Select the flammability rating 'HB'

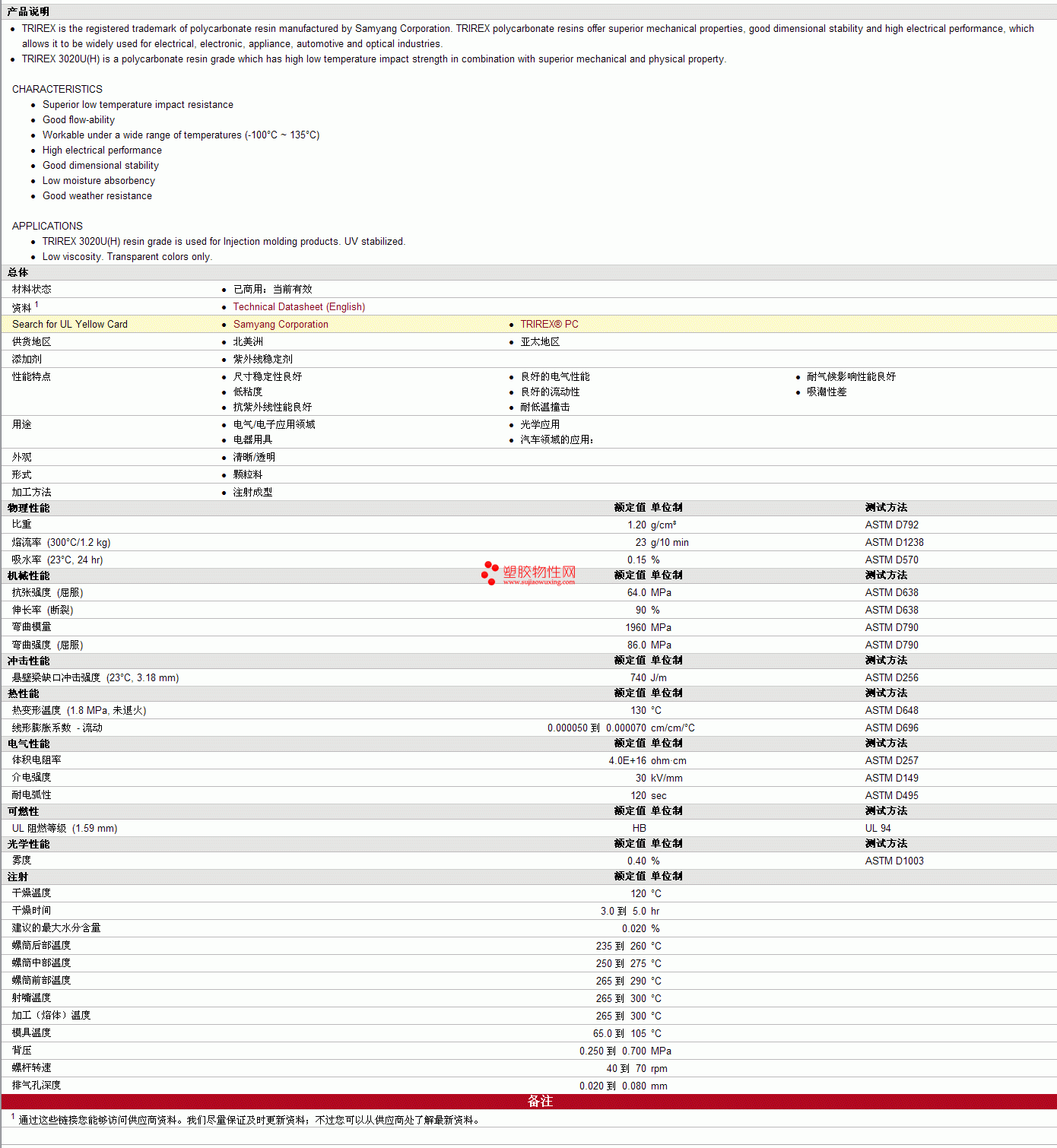[640, 829]
